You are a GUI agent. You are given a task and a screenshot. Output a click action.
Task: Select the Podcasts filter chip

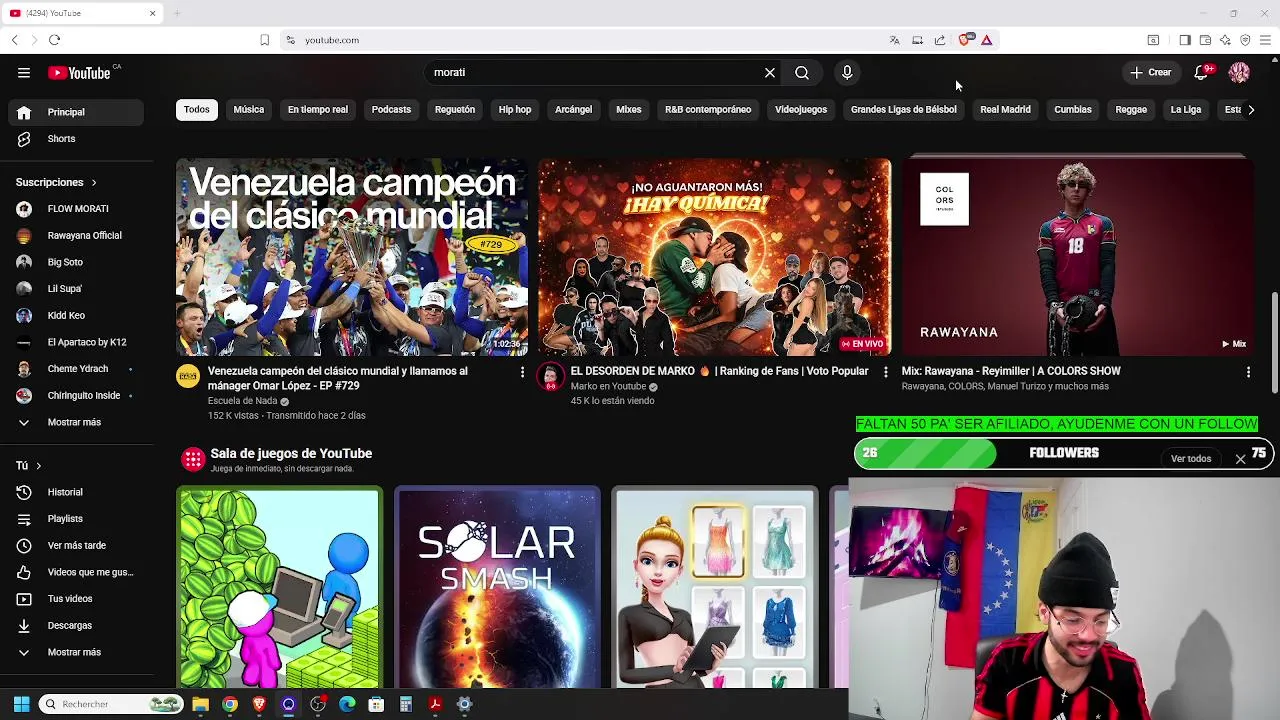point(391,109)
